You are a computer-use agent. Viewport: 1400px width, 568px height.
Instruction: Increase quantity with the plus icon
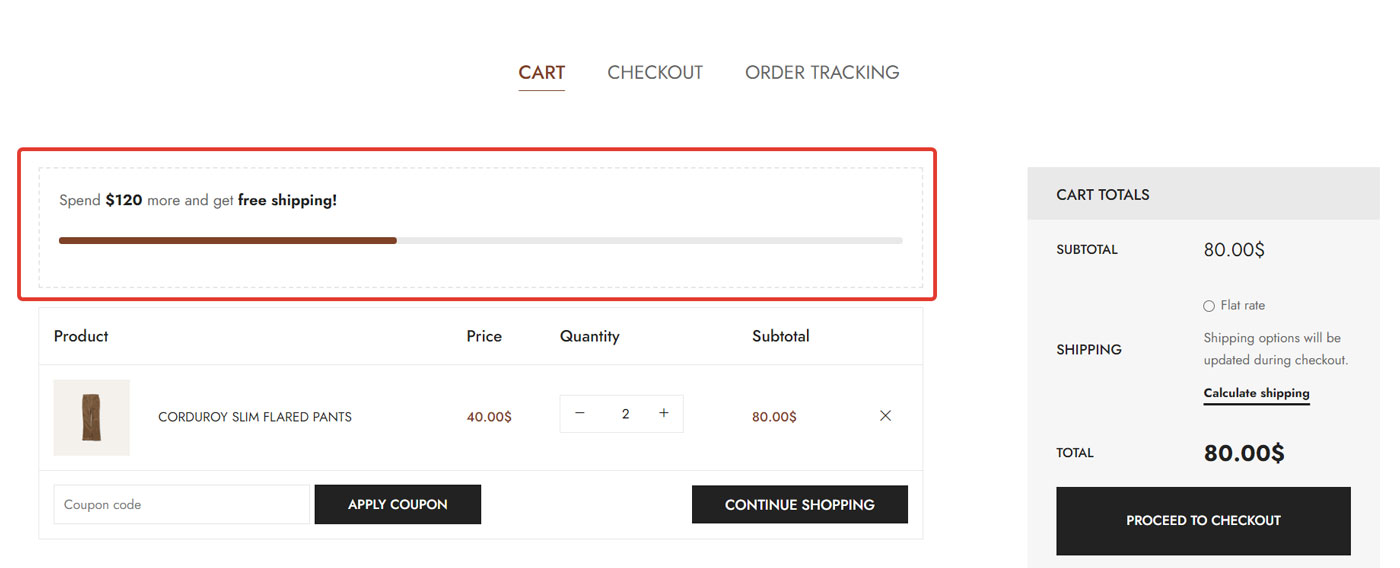663,413
